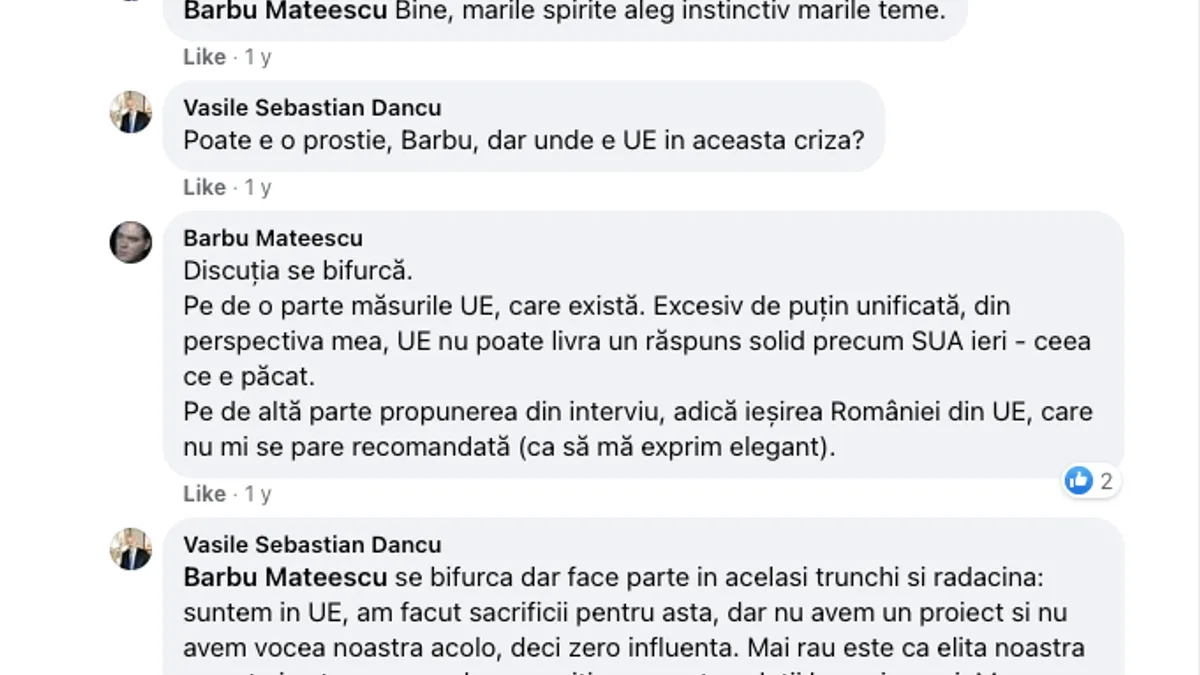Like the 'Bine, marile spirite' comment
Viewport: 1200px width, 675px height.
[204, 57]
